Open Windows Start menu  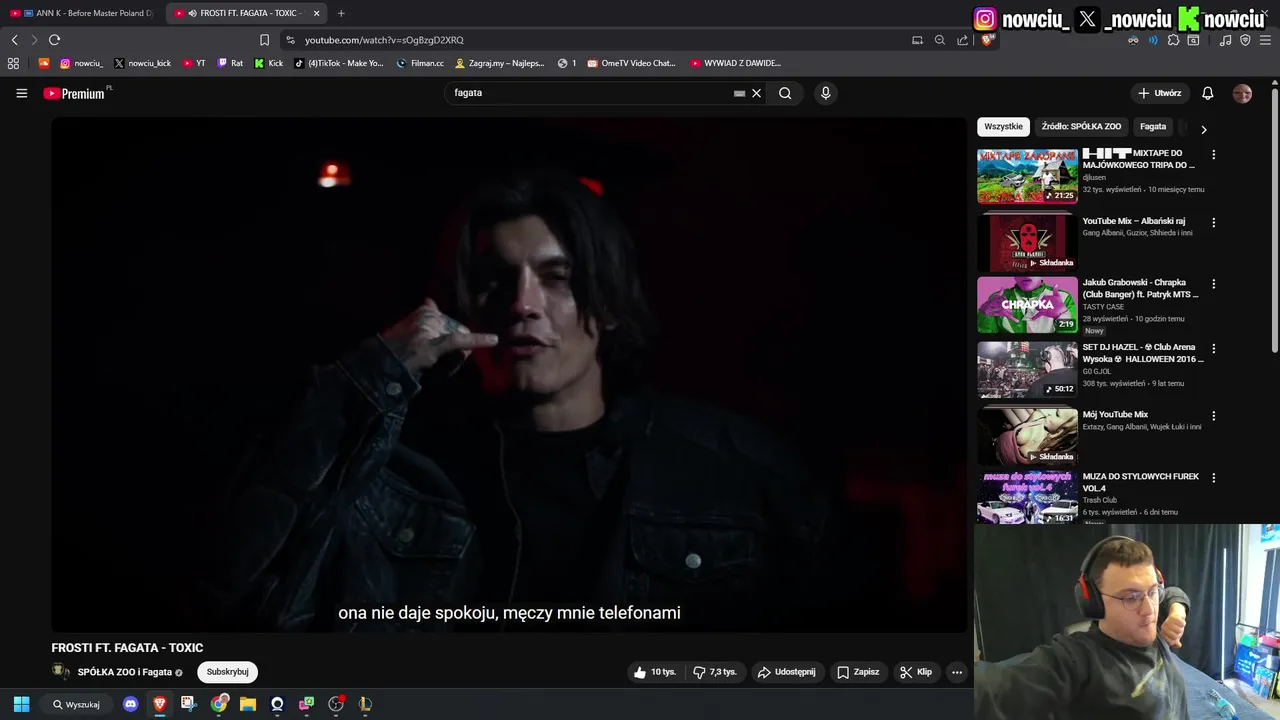(x=21, y=704)
